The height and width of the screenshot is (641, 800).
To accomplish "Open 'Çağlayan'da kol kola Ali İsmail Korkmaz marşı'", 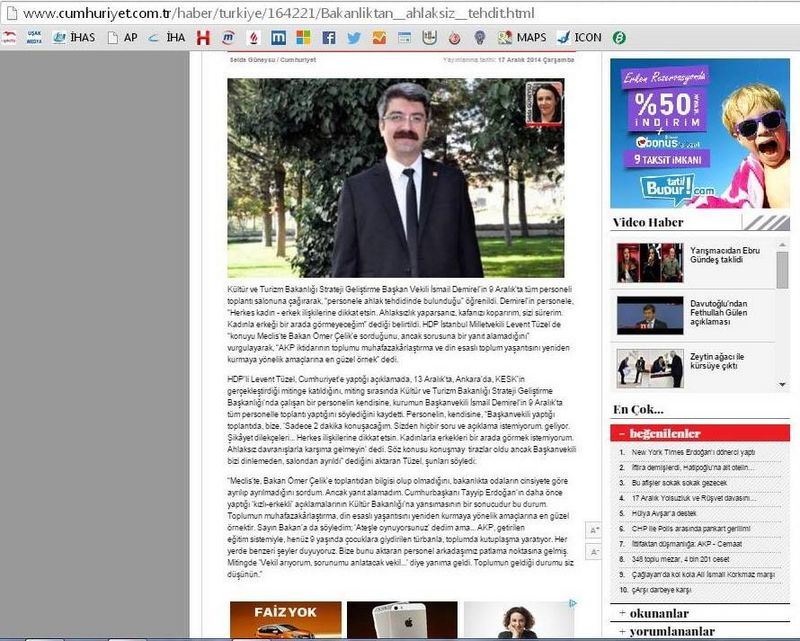I will click(x=703, y=575).
